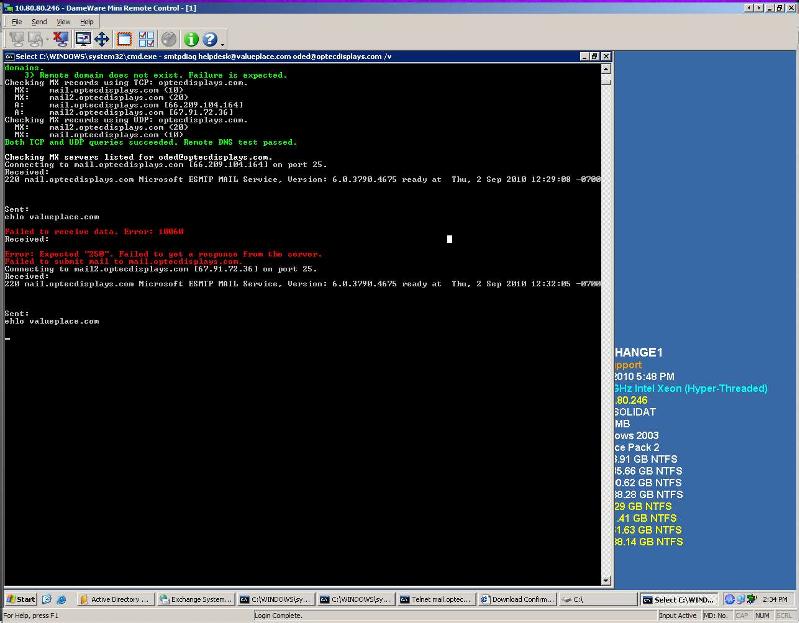Click the four-way arrows move icon

[x=102, y=39]
